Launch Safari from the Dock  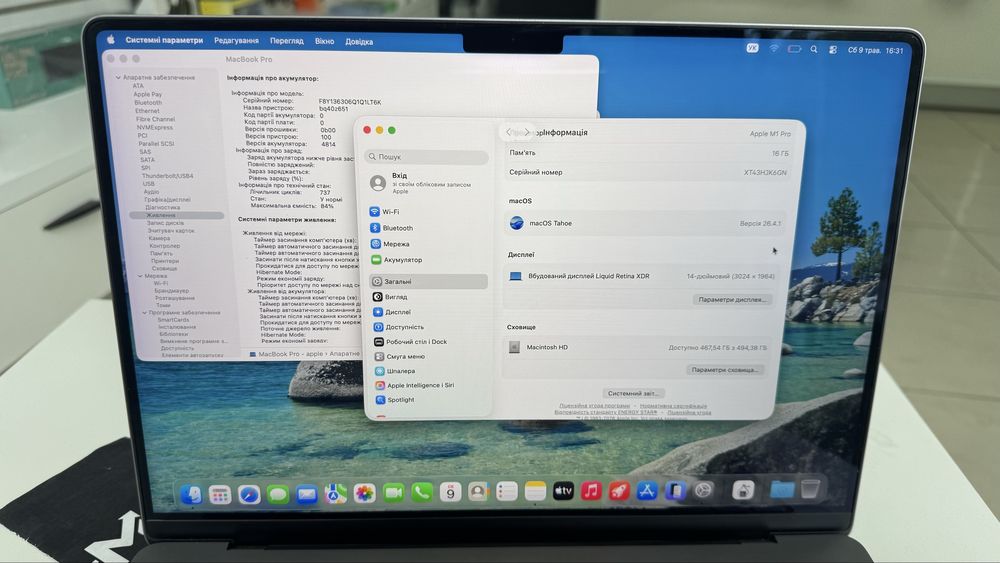(x=249, y=494)
